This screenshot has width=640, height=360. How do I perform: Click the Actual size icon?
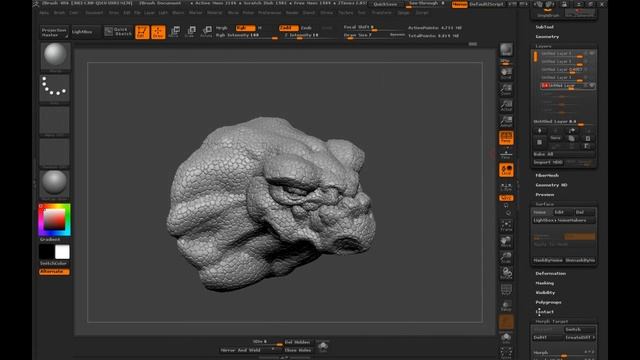(506, 105)
